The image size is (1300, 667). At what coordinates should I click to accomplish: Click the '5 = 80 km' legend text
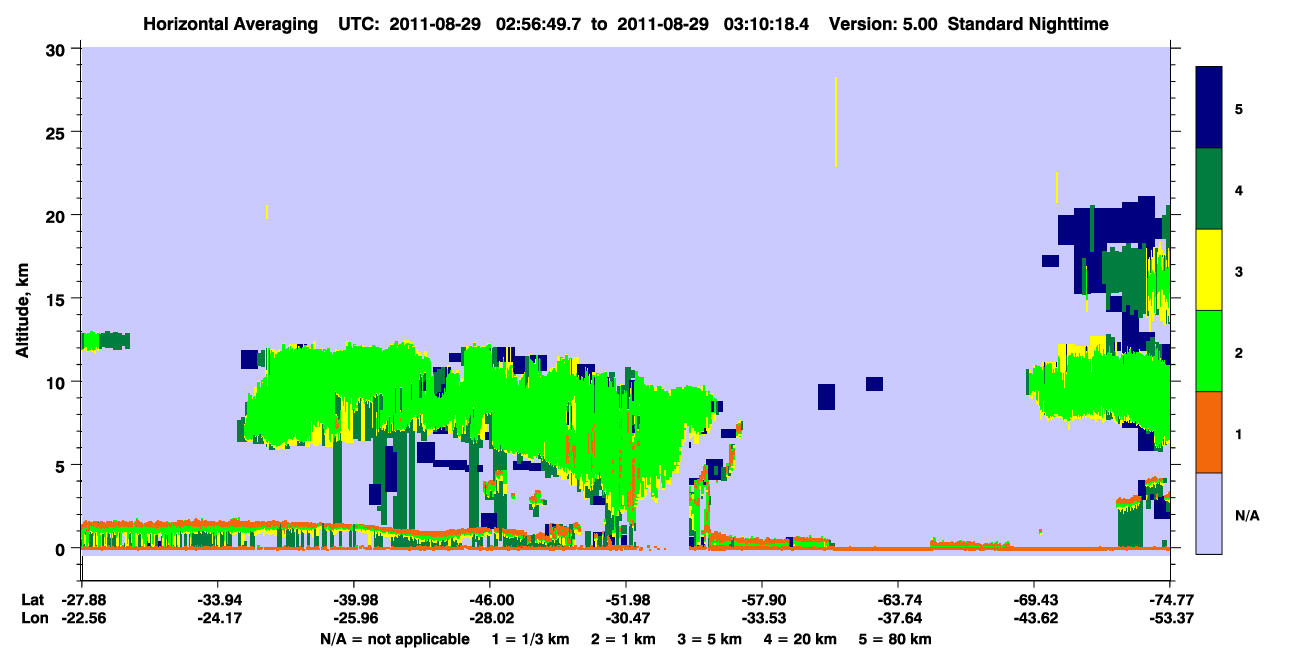894,639
